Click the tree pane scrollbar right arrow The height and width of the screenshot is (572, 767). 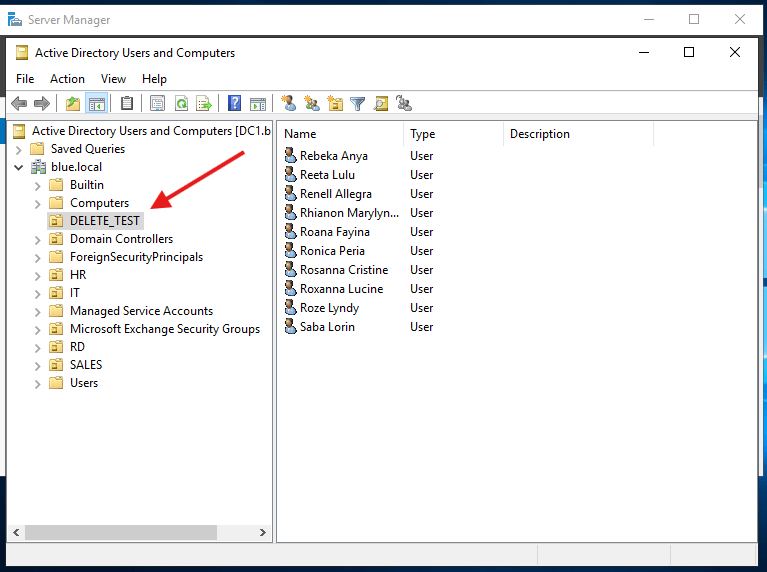263,533
